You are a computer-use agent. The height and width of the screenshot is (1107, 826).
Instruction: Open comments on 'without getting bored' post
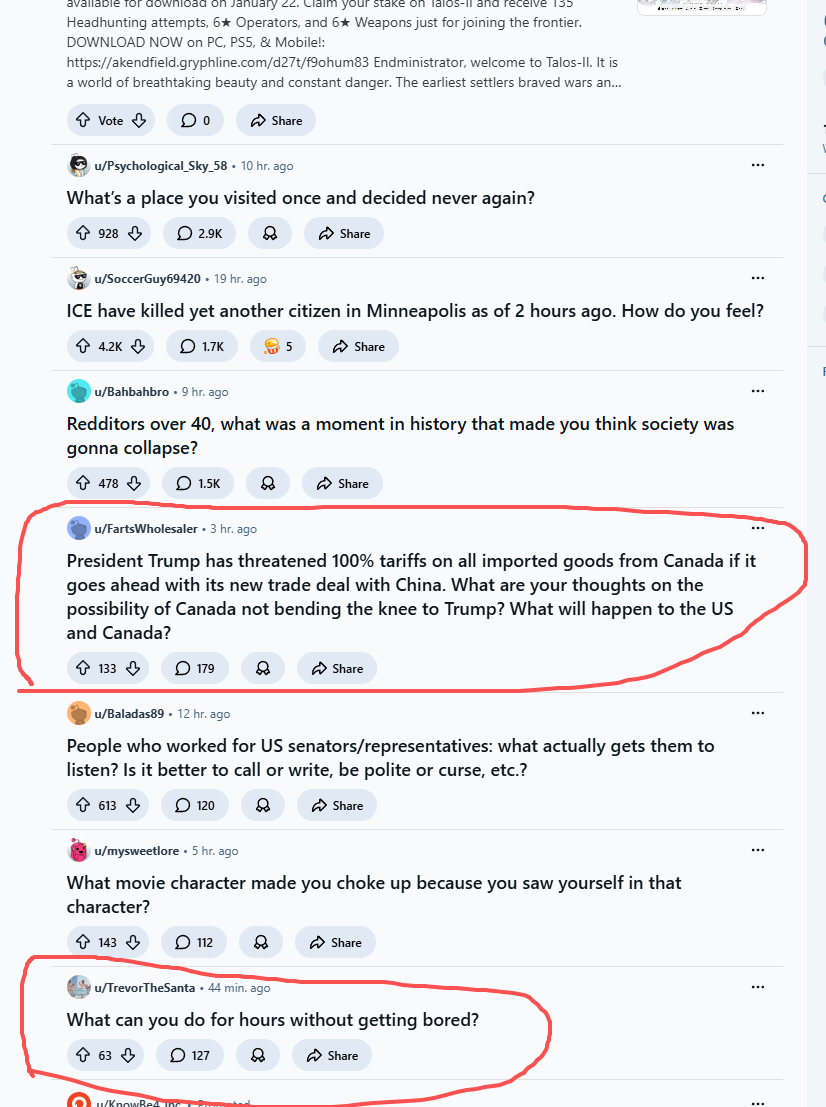point(193,1056)
